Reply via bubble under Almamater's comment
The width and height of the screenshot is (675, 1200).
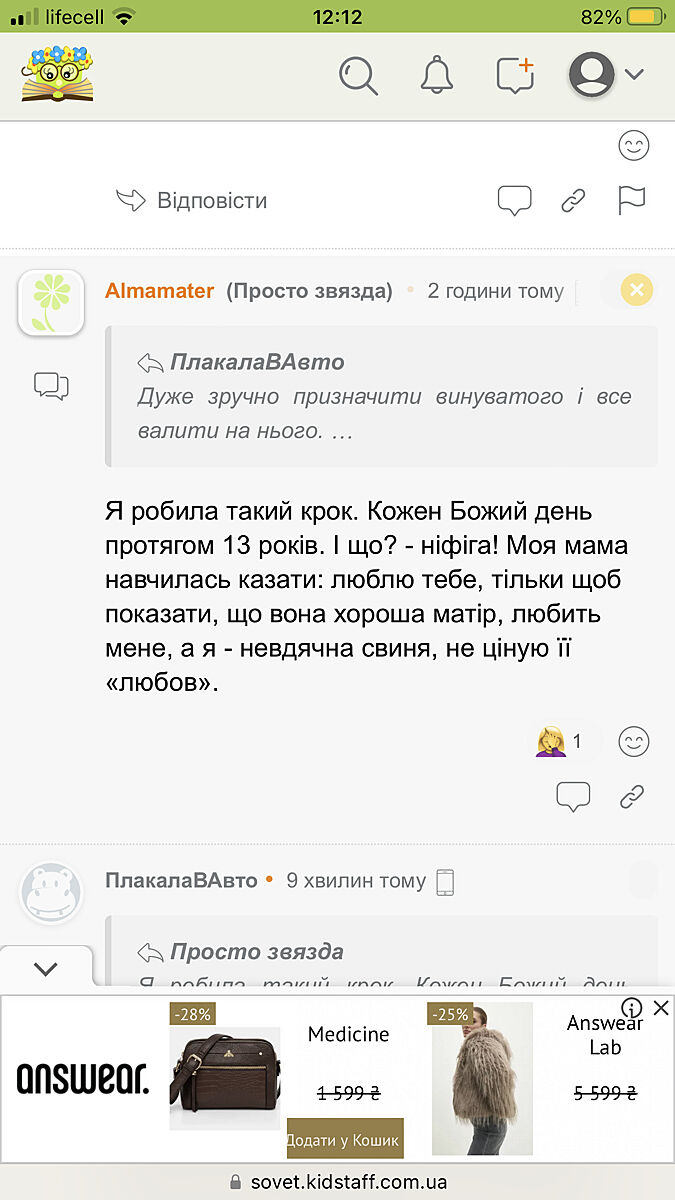pyautogui.click(x=573, y=796)
